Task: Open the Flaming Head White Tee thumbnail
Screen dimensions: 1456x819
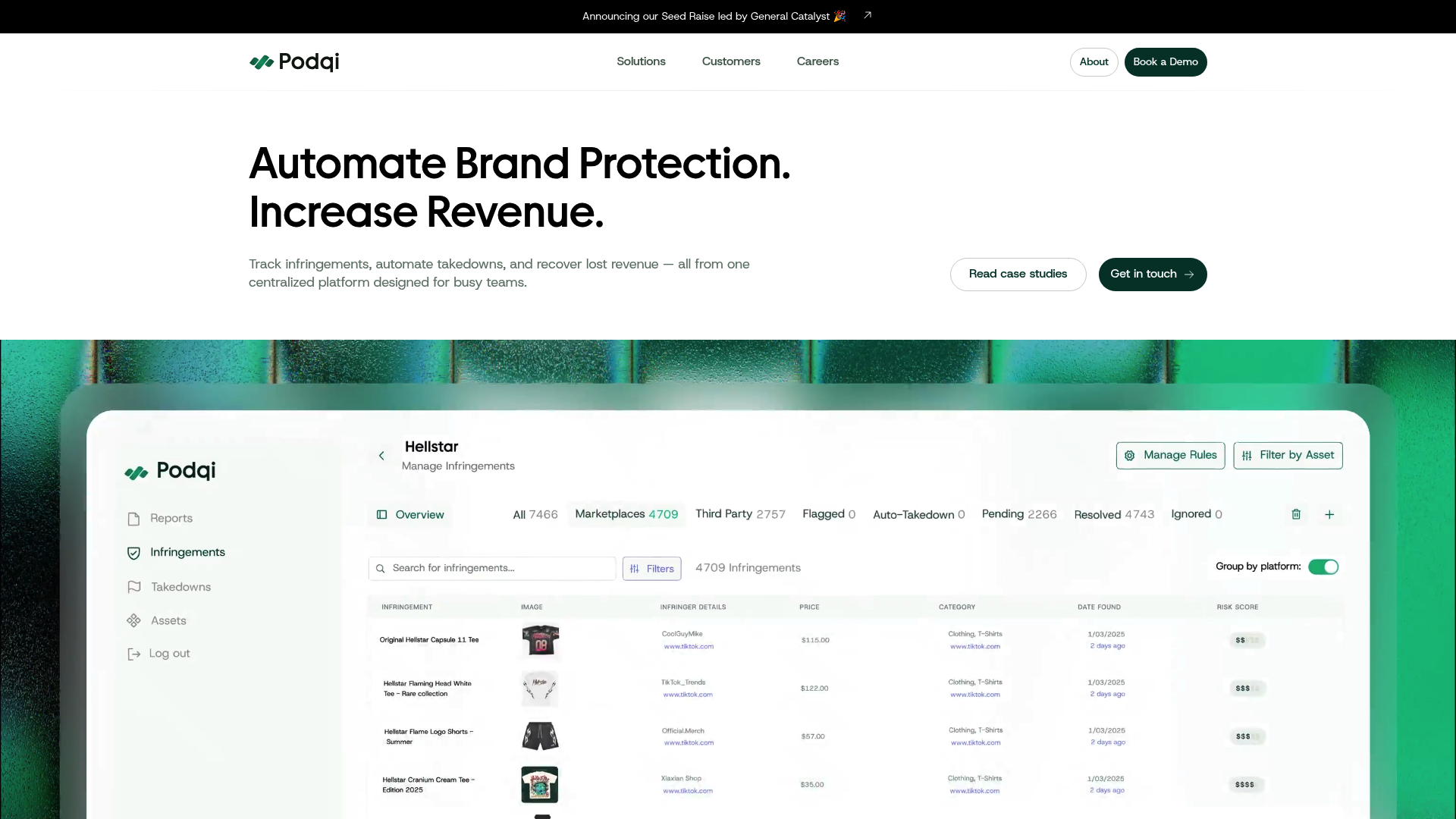Action: coord(540,689)
